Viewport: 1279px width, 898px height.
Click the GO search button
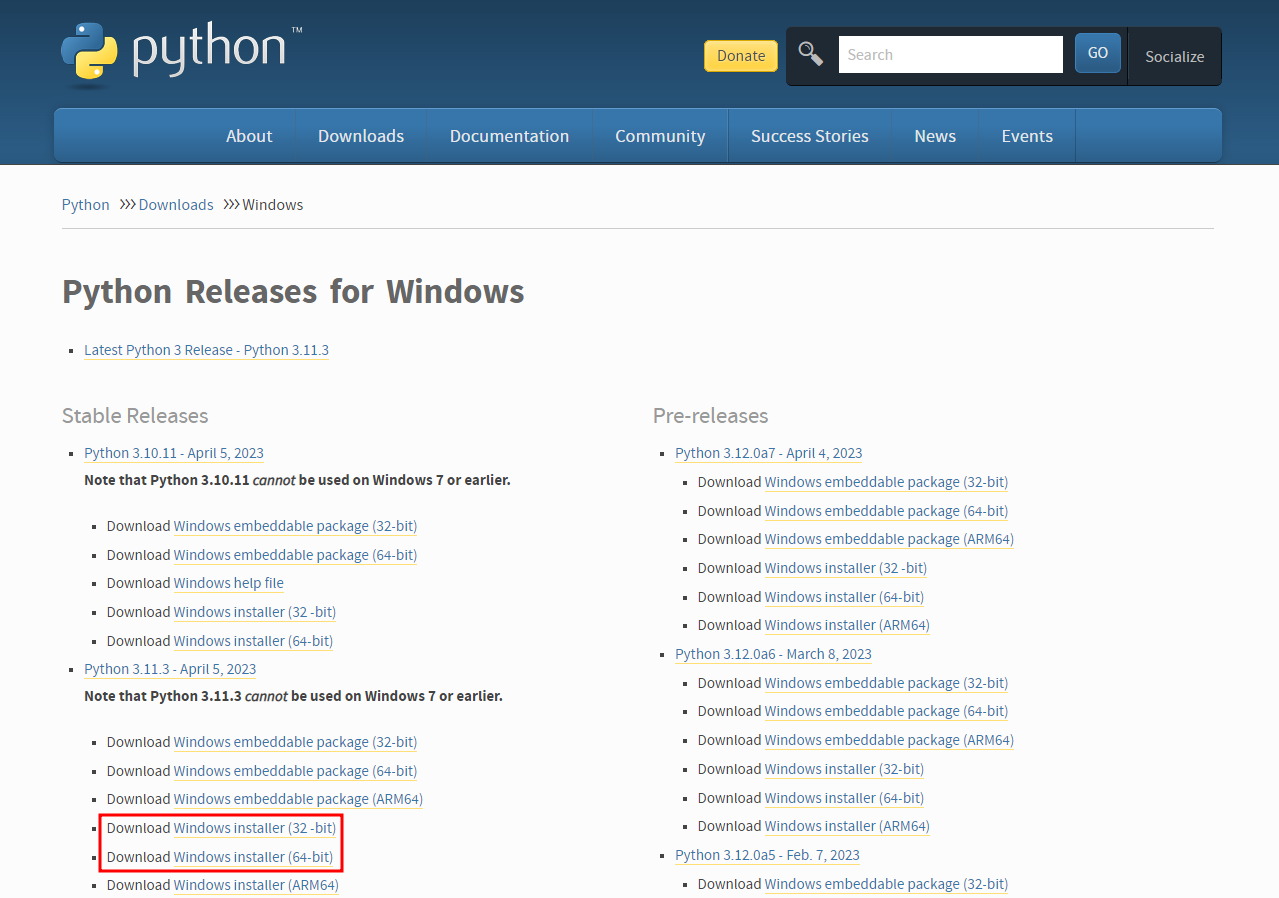click(1098, 53)
